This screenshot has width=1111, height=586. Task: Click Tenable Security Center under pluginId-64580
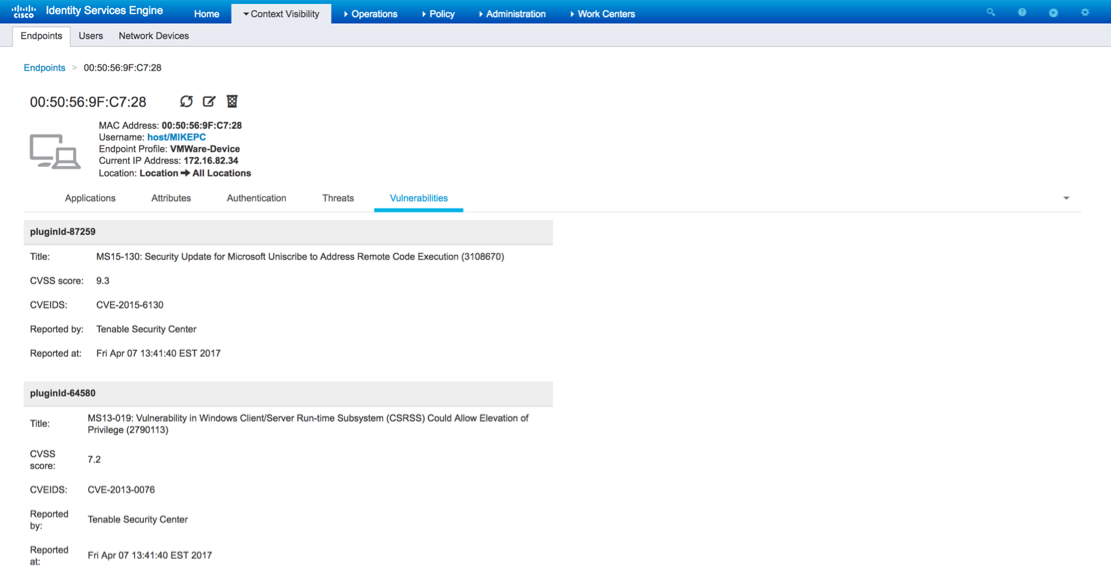(x=138, y=519)
